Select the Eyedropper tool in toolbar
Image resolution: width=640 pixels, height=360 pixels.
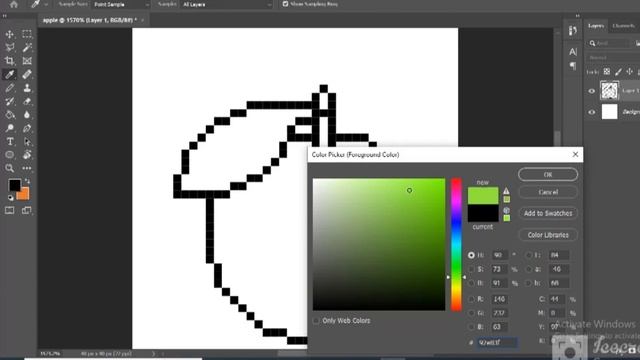[x=9, y=74]
